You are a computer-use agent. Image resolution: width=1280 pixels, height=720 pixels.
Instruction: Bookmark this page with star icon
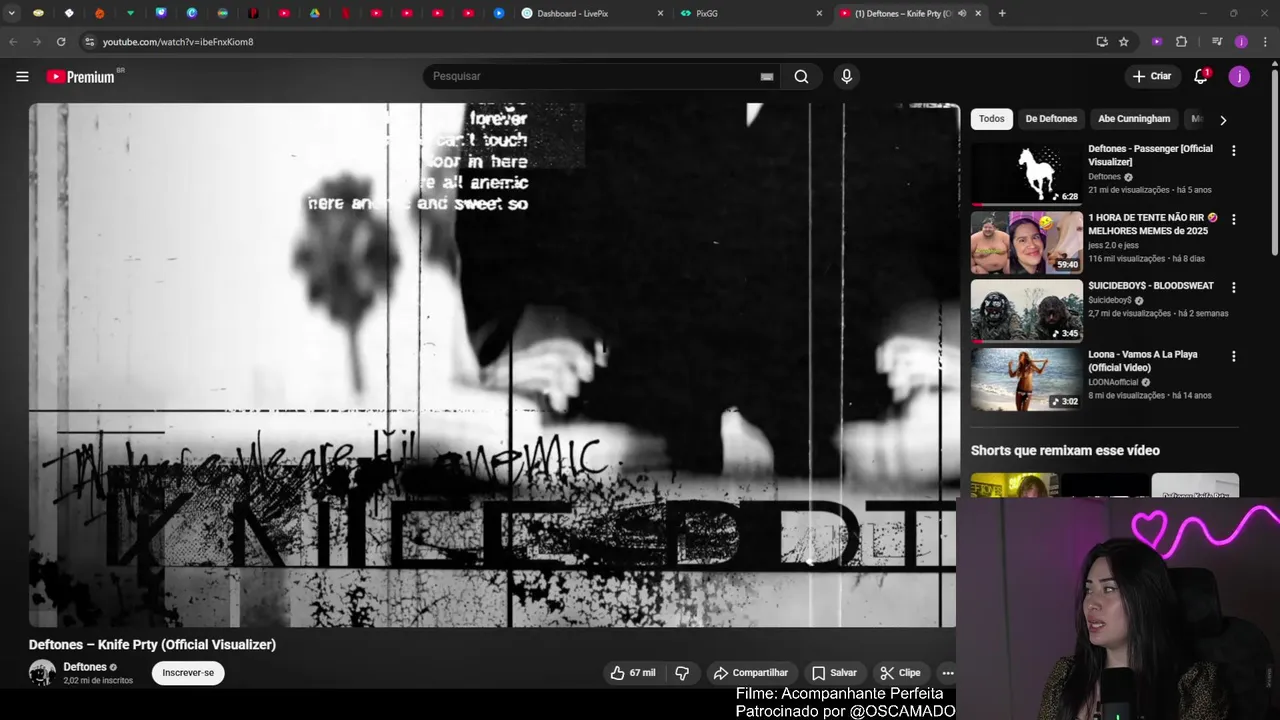click(x=1124, y=42)
